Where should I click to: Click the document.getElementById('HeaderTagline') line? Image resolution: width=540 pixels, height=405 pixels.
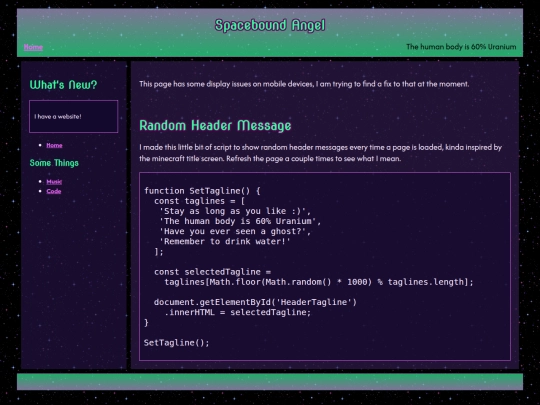[256, 302]
